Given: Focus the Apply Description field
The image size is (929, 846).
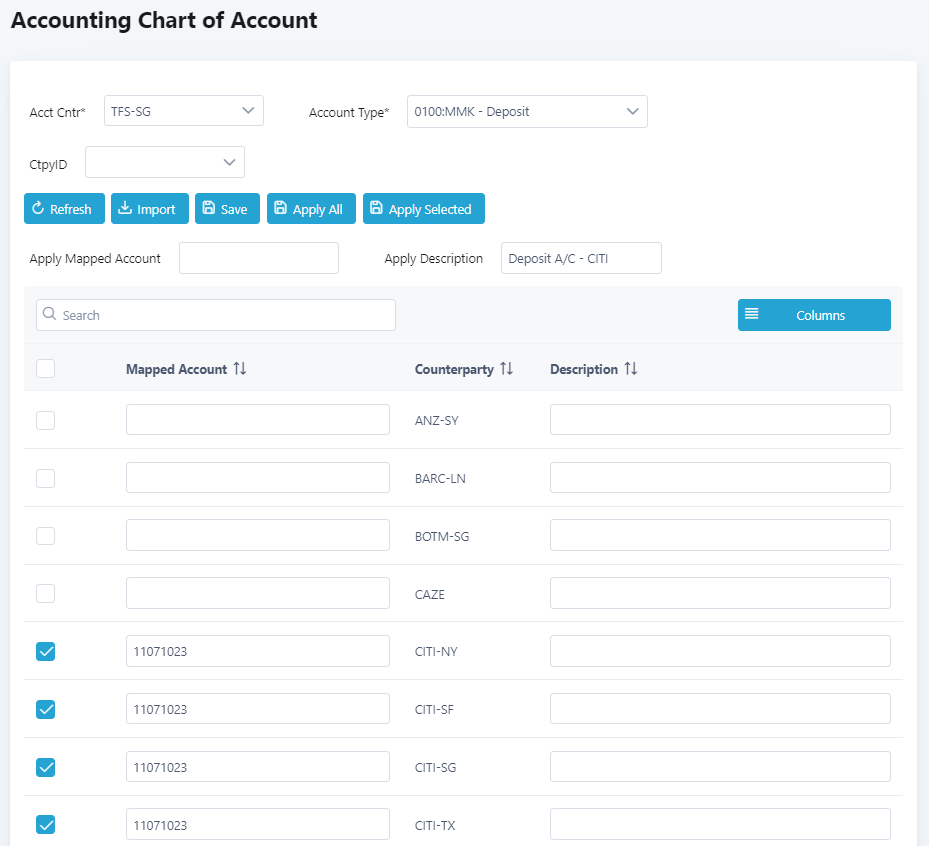Looking at the screenshot, I should point(581,258).
